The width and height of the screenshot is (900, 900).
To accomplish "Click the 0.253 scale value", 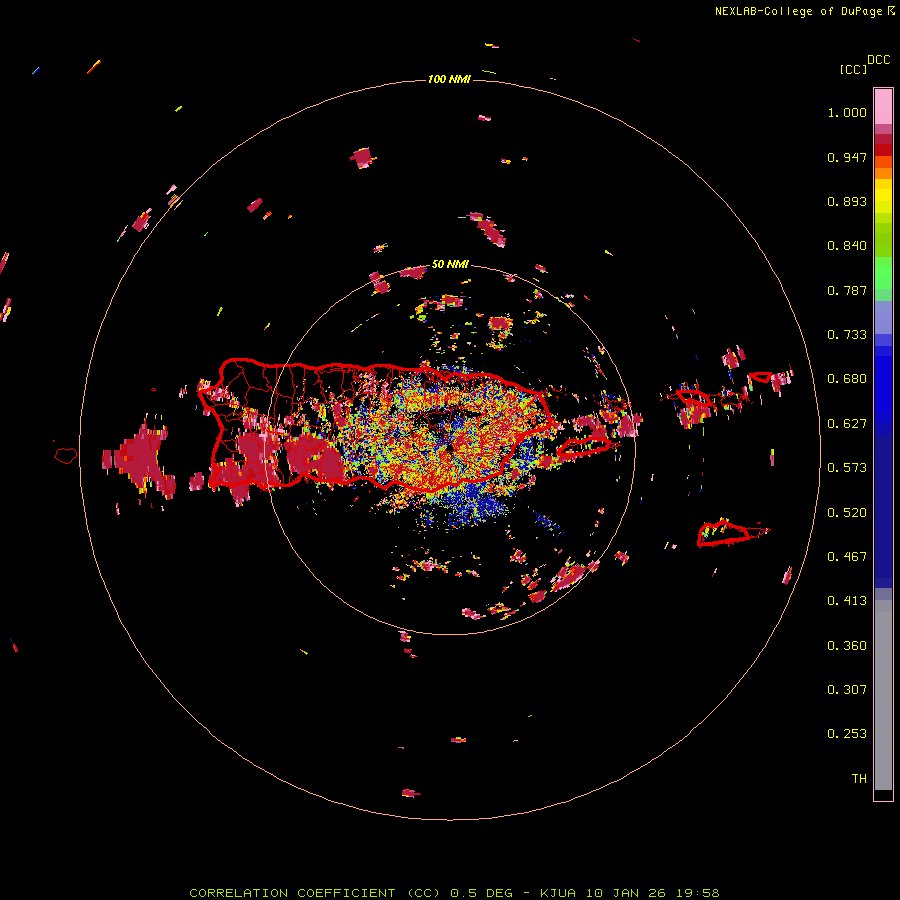I will point(847,734).
